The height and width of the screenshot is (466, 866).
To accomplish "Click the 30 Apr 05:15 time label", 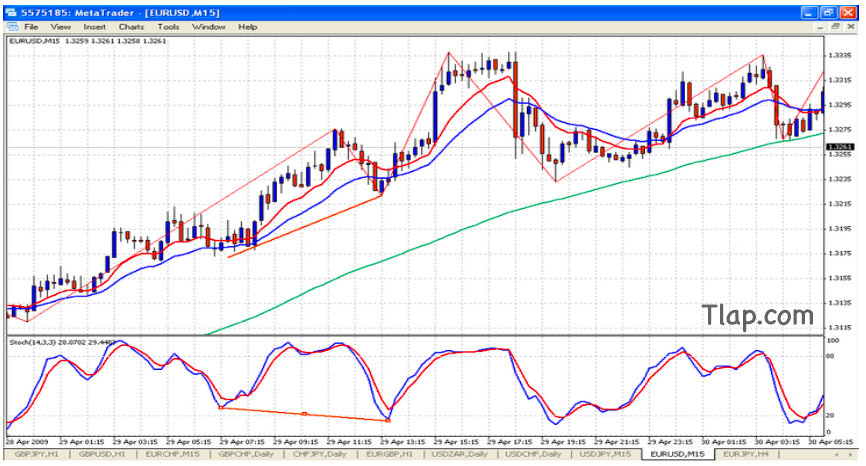I will (x=831, y=442).
